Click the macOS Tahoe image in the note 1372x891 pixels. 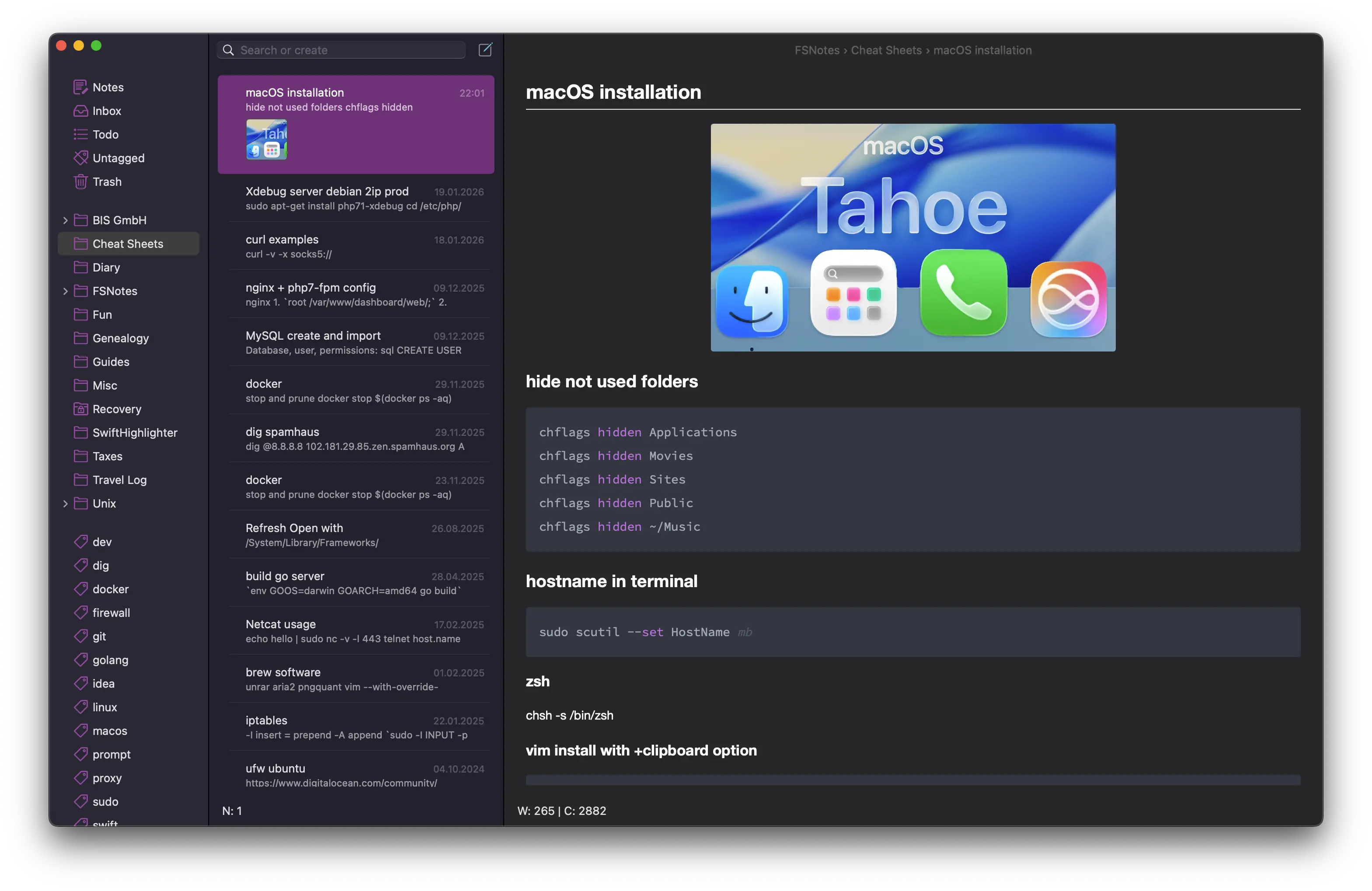point(912,238)
